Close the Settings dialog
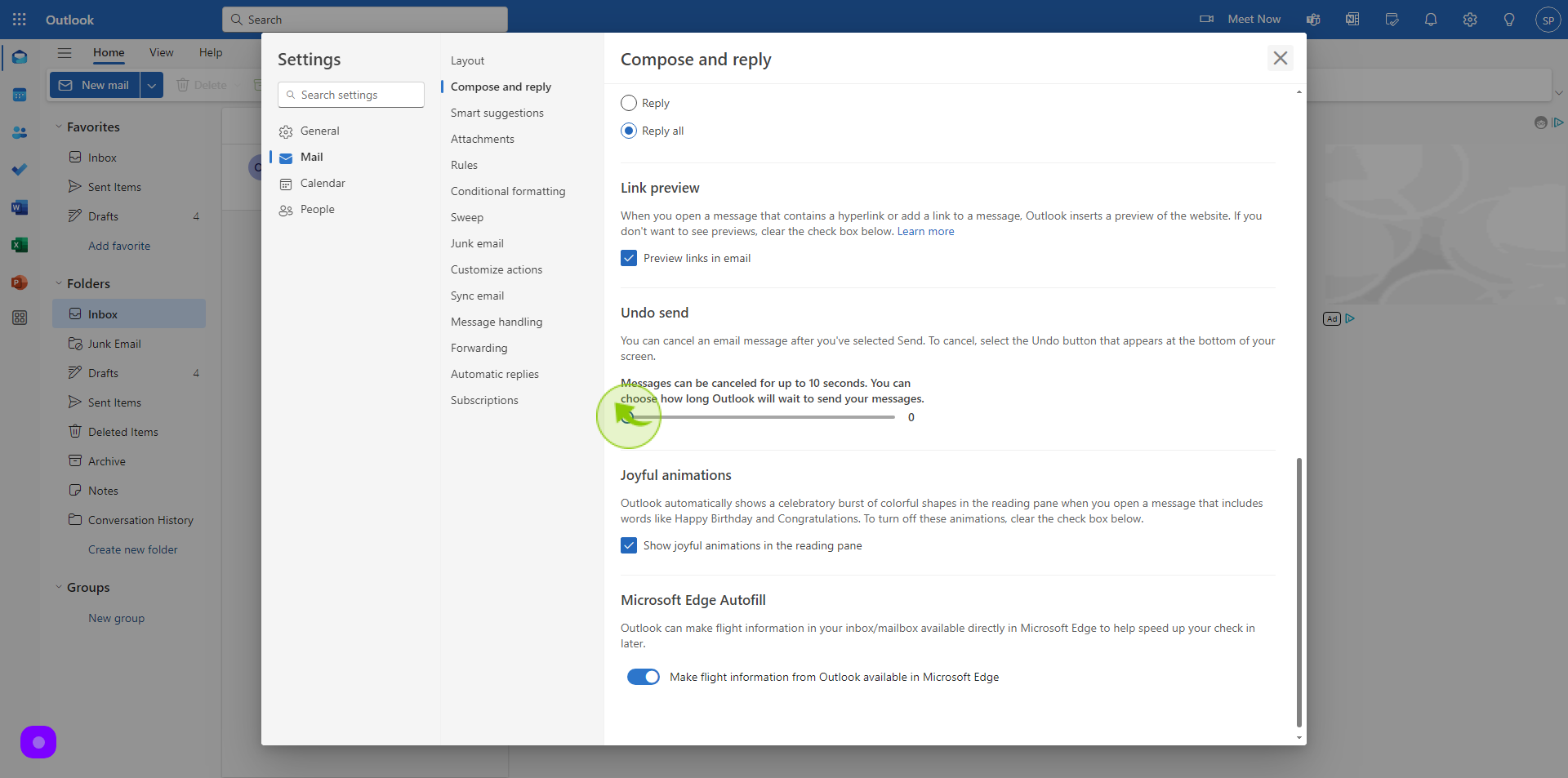The width and height of the screenshot is (1568, 778). click(1281, 58)
